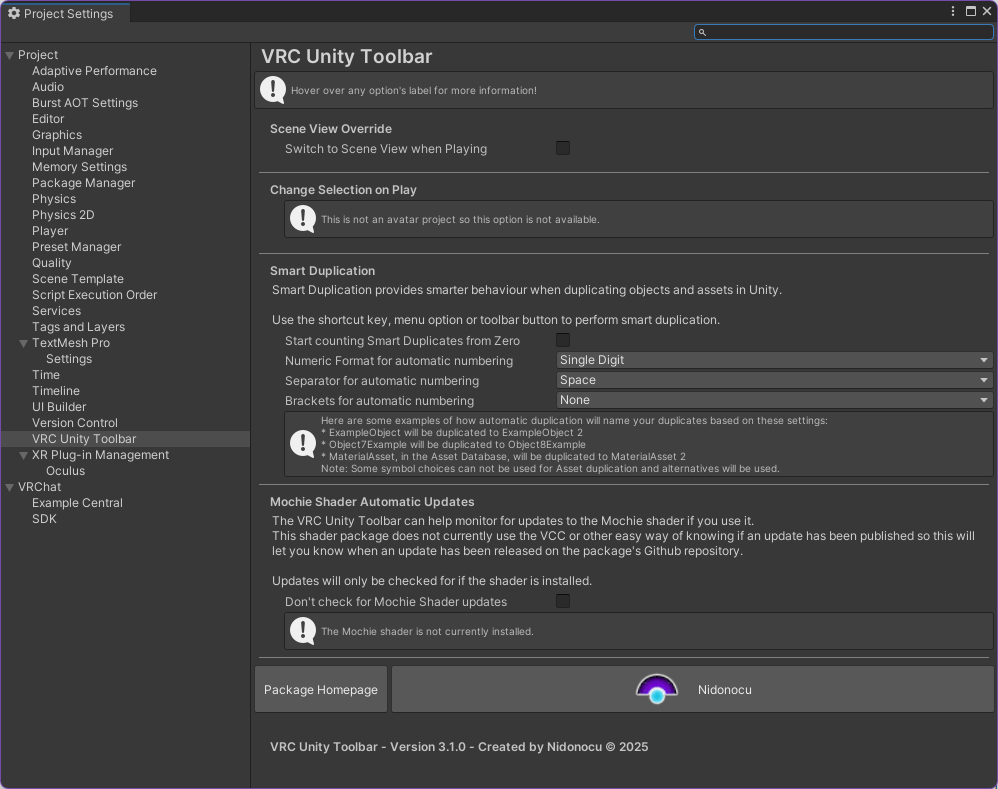Focus the settings search field

pyautogui.click(x=844, y=32)
